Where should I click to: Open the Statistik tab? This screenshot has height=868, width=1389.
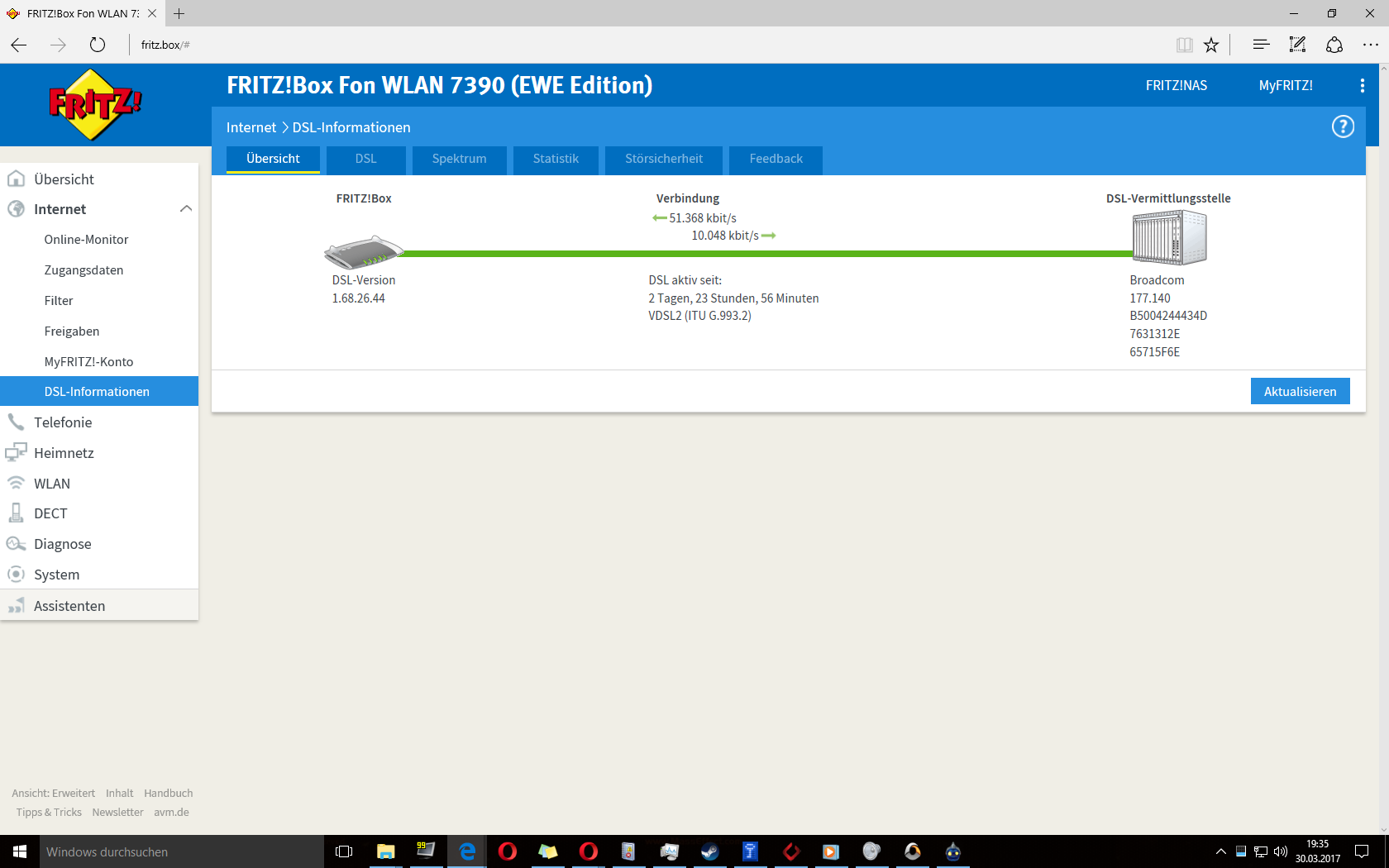pos(556,159)
